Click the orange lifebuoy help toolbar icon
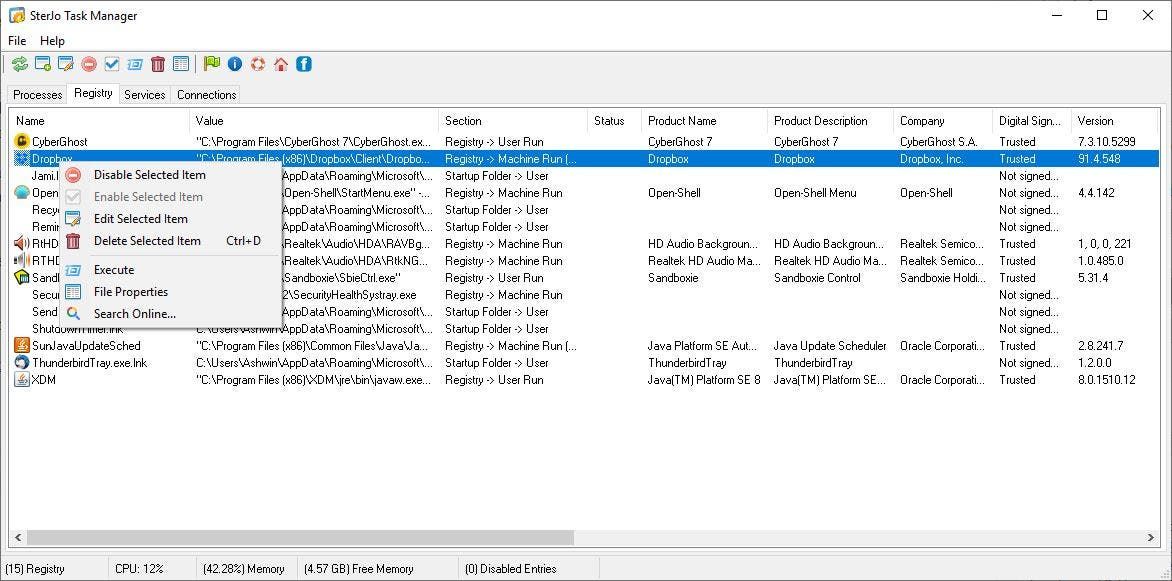 258,64
